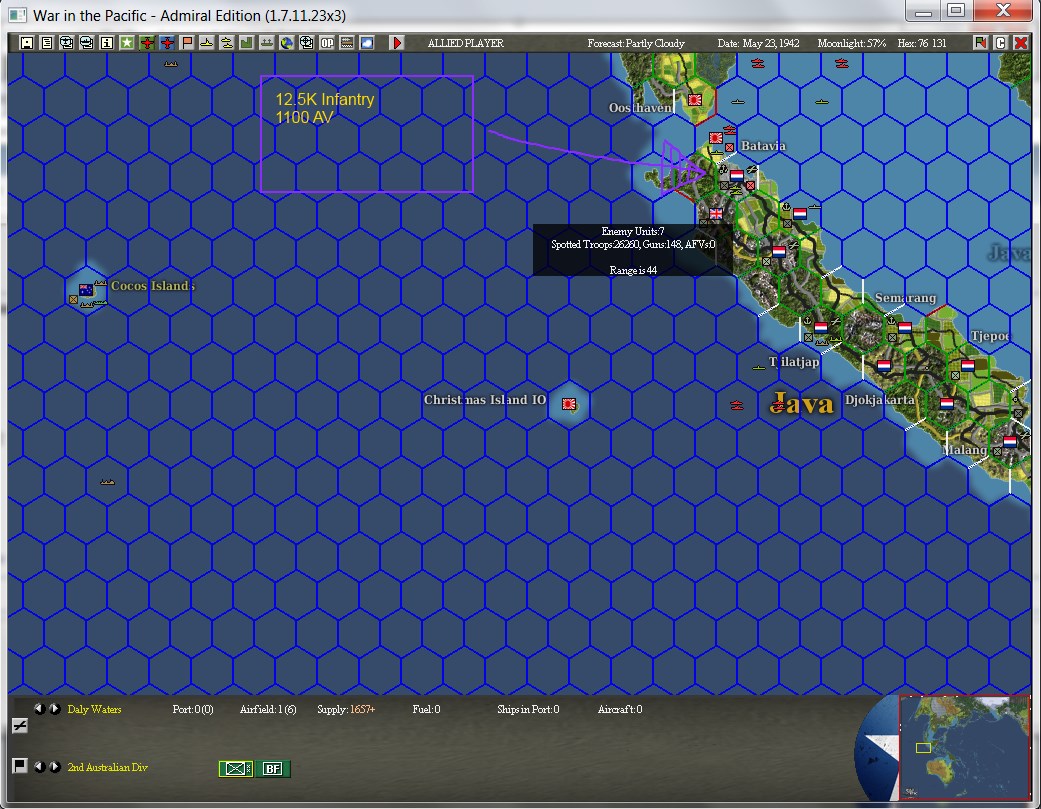The image size is (1041, 809).
Task: Click the OP operations toolbar icon
Action: [327, 43]
